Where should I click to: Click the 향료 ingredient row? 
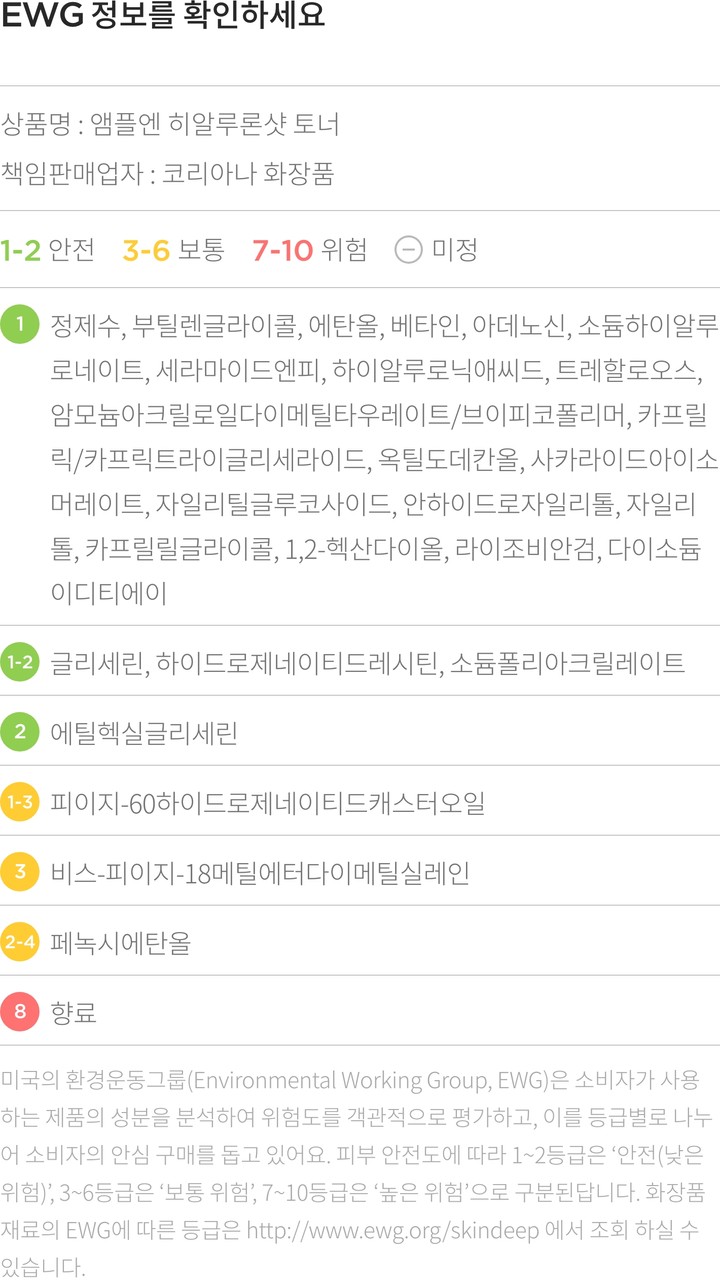pos(74,1012)
